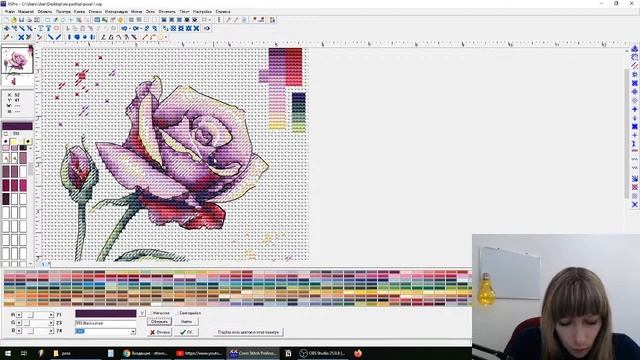Click the Отмена button with red X
Image resolution: width=640 pixels, height=360 pixels.
tap(160, 332)
